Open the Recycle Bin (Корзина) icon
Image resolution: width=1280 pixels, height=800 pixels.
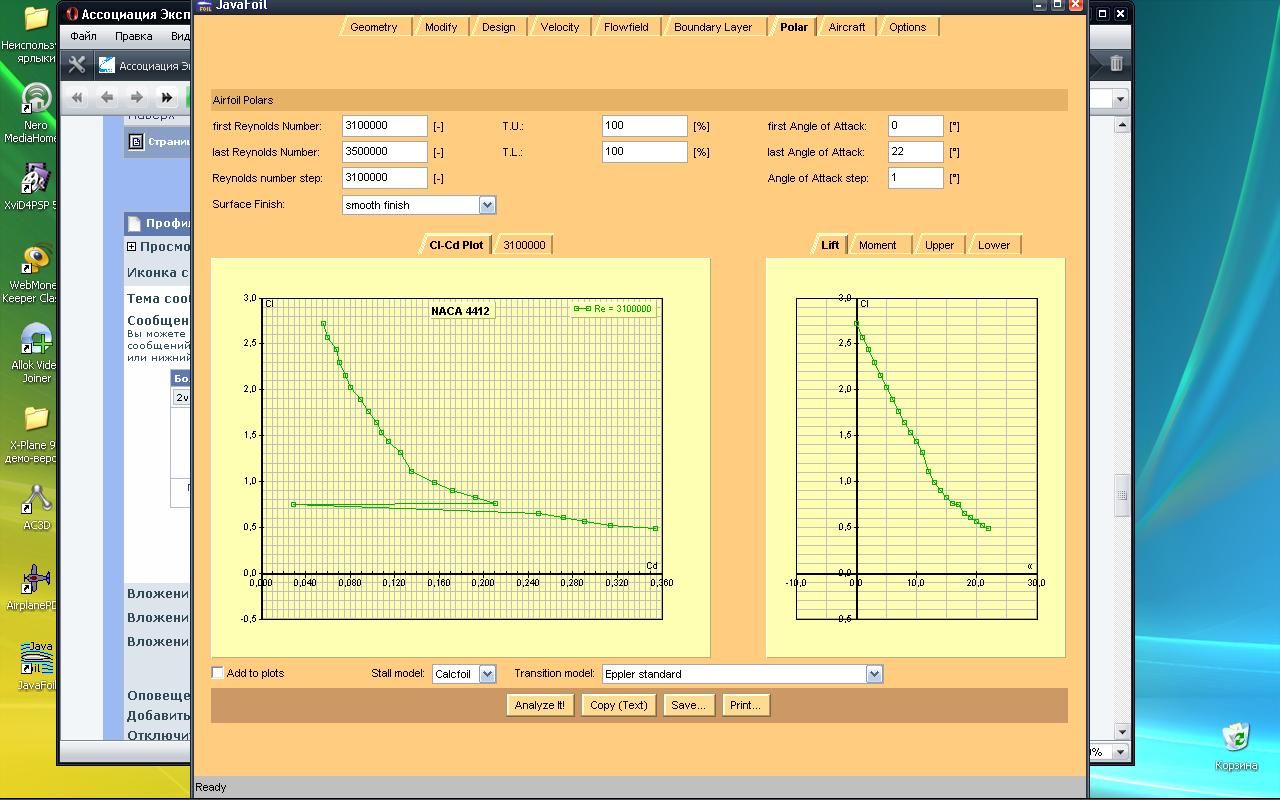[x=1236, y=740]
